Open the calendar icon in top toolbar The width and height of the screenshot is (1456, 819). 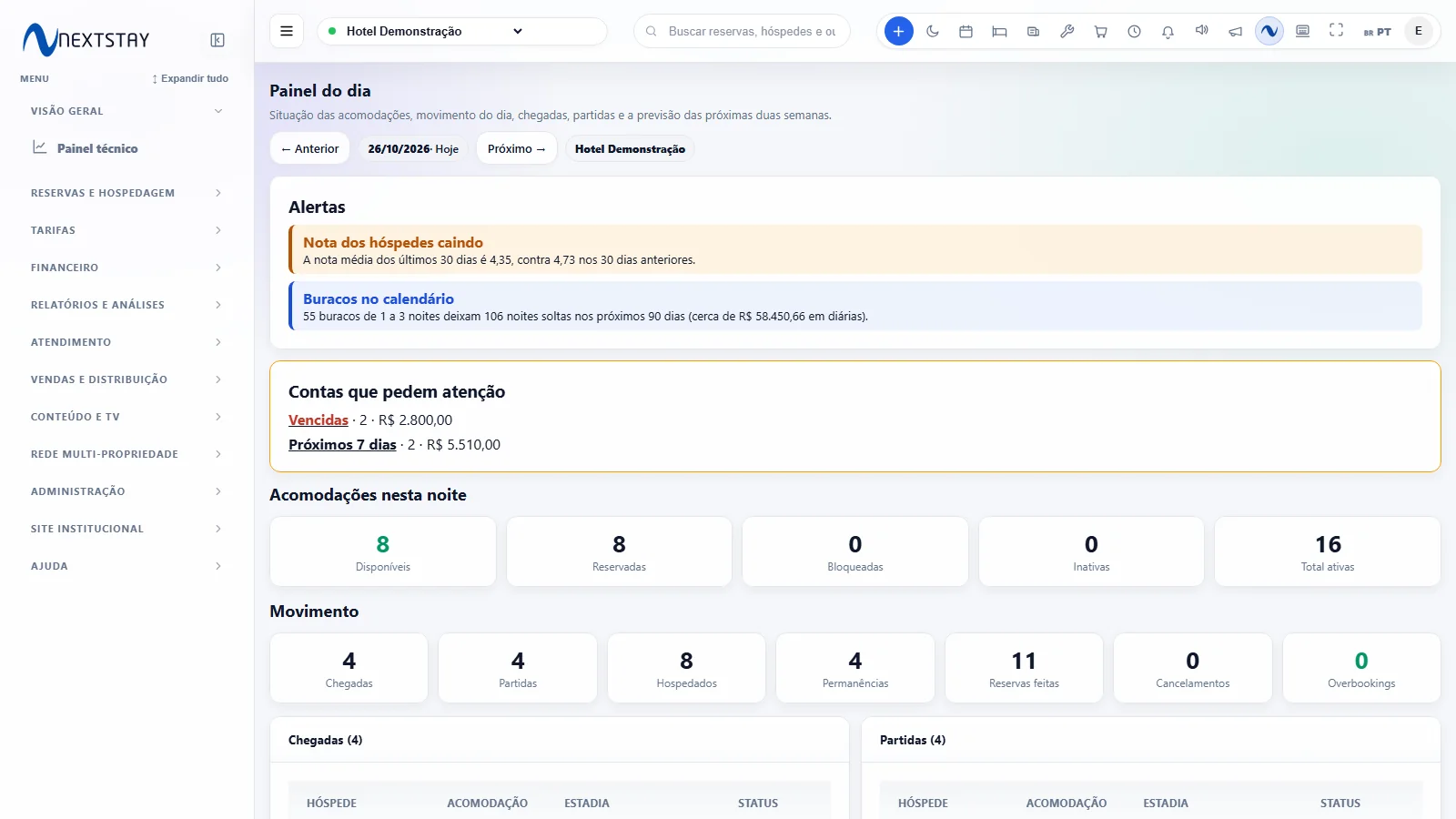tap(966, 31)
